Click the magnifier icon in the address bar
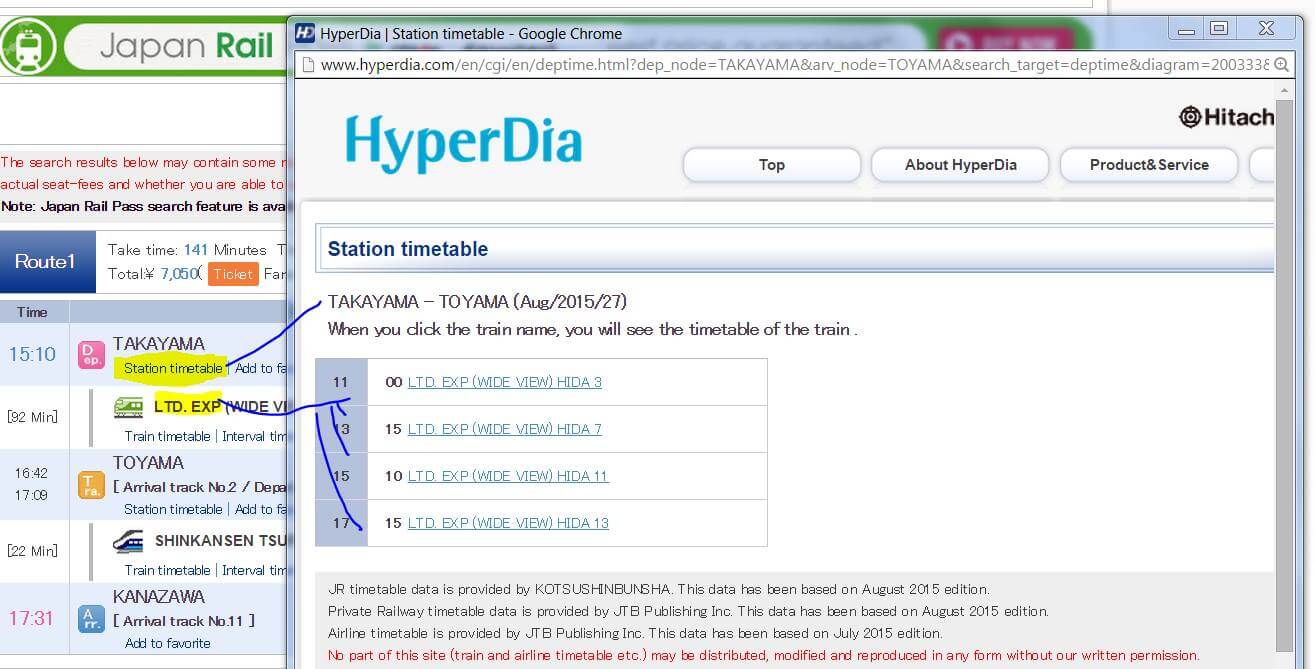Viewport: 1315px width, 669px height. [x=1281, y=64]
